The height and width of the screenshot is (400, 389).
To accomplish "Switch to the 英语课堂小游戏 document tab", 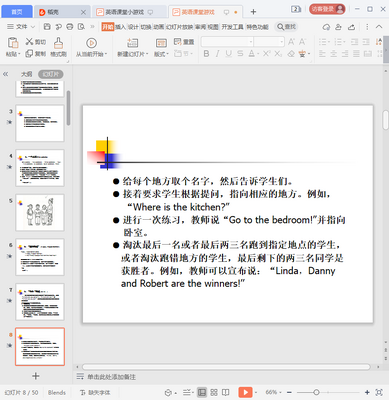I will tap(125, 12).
